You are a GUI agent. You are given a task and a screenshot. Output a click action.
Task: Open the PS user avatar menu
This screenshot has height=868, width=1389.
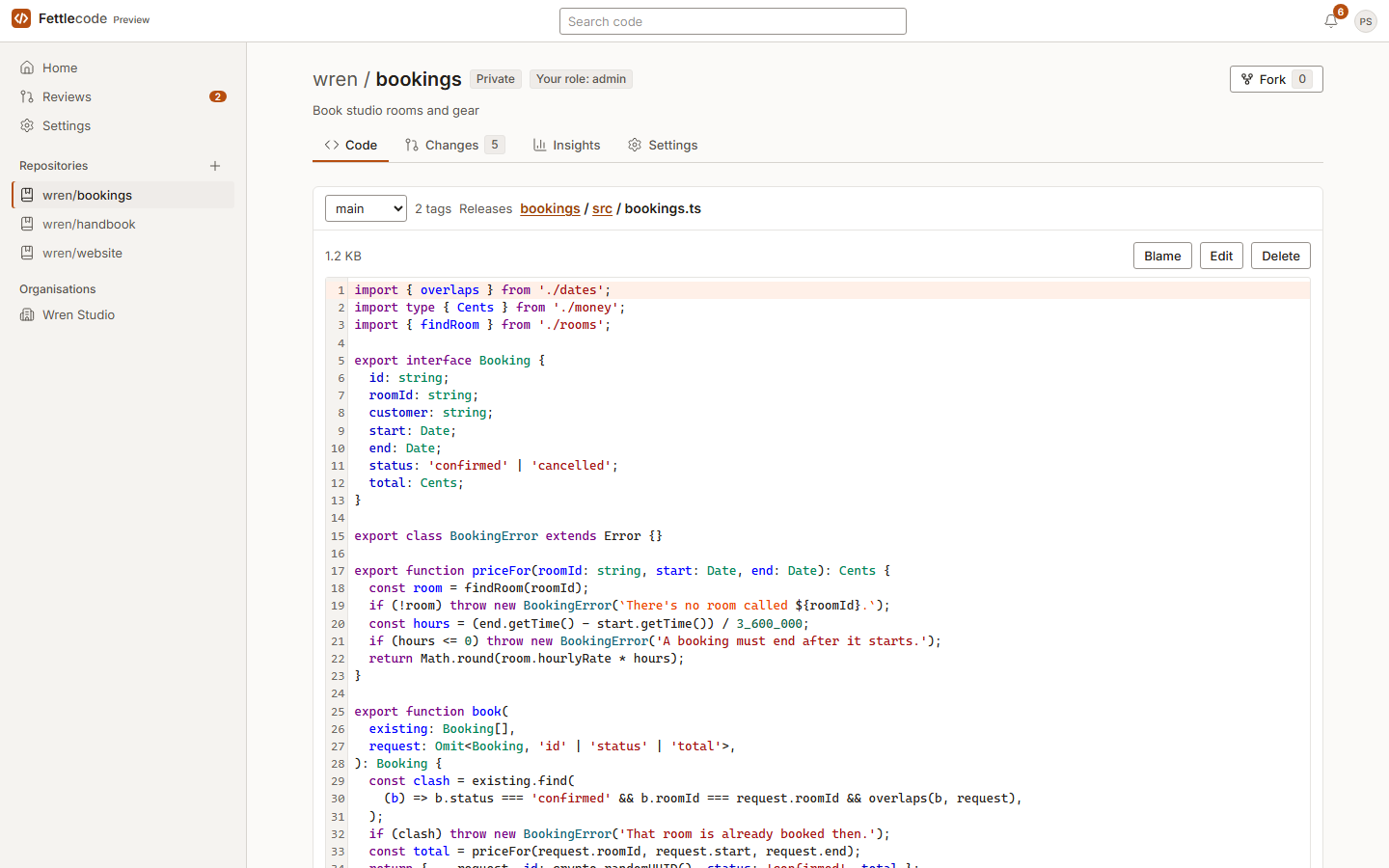point(1365,21)
